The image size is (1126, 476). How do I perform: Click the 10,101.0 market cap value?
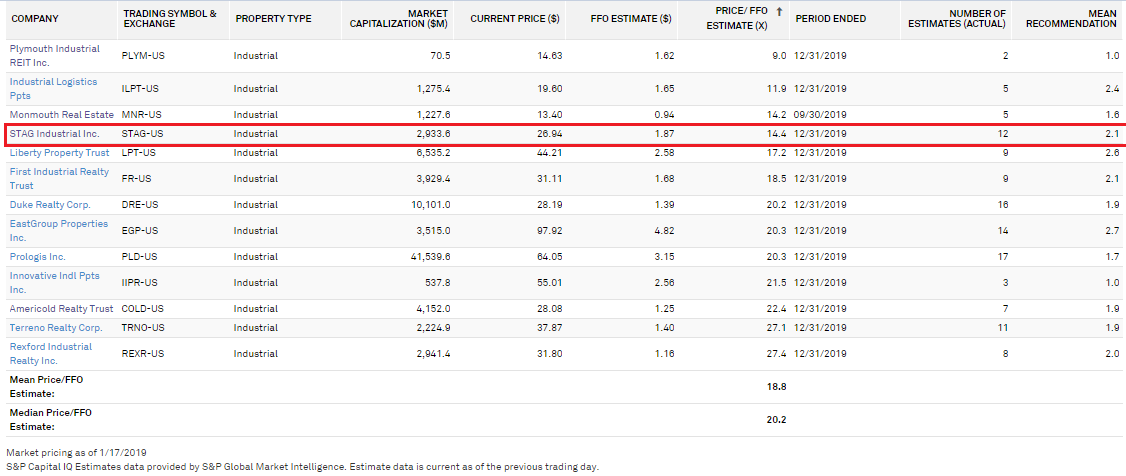pos(431,205)
